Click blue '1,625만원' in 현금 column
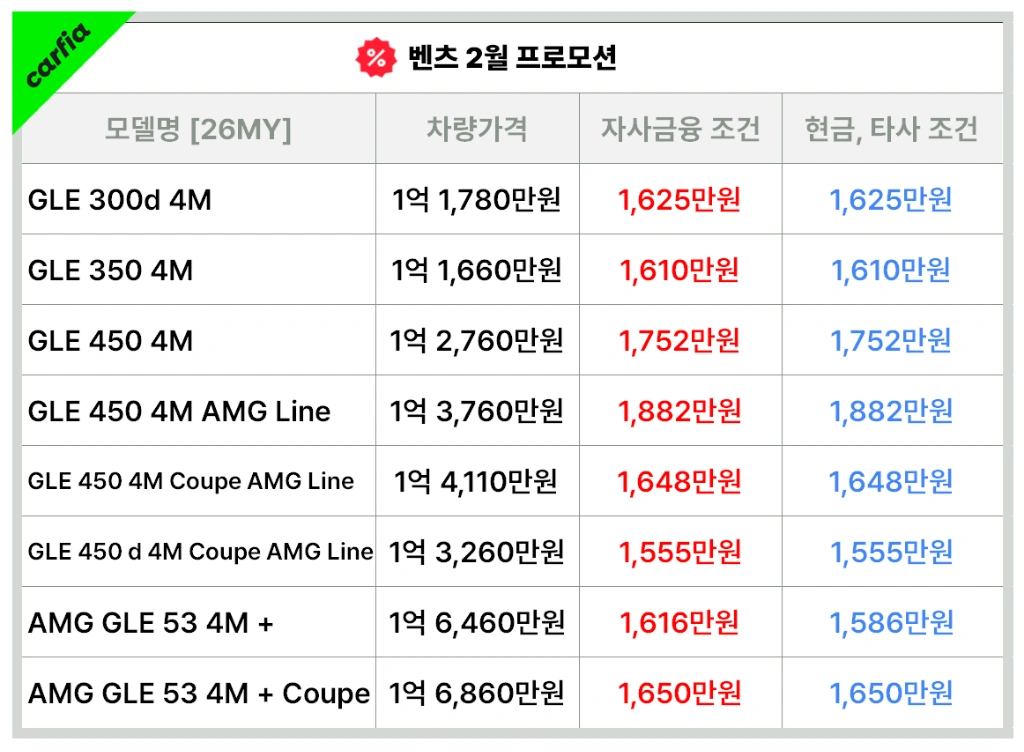This screenshot has width=1024, height=752. [x=891, y=200]
